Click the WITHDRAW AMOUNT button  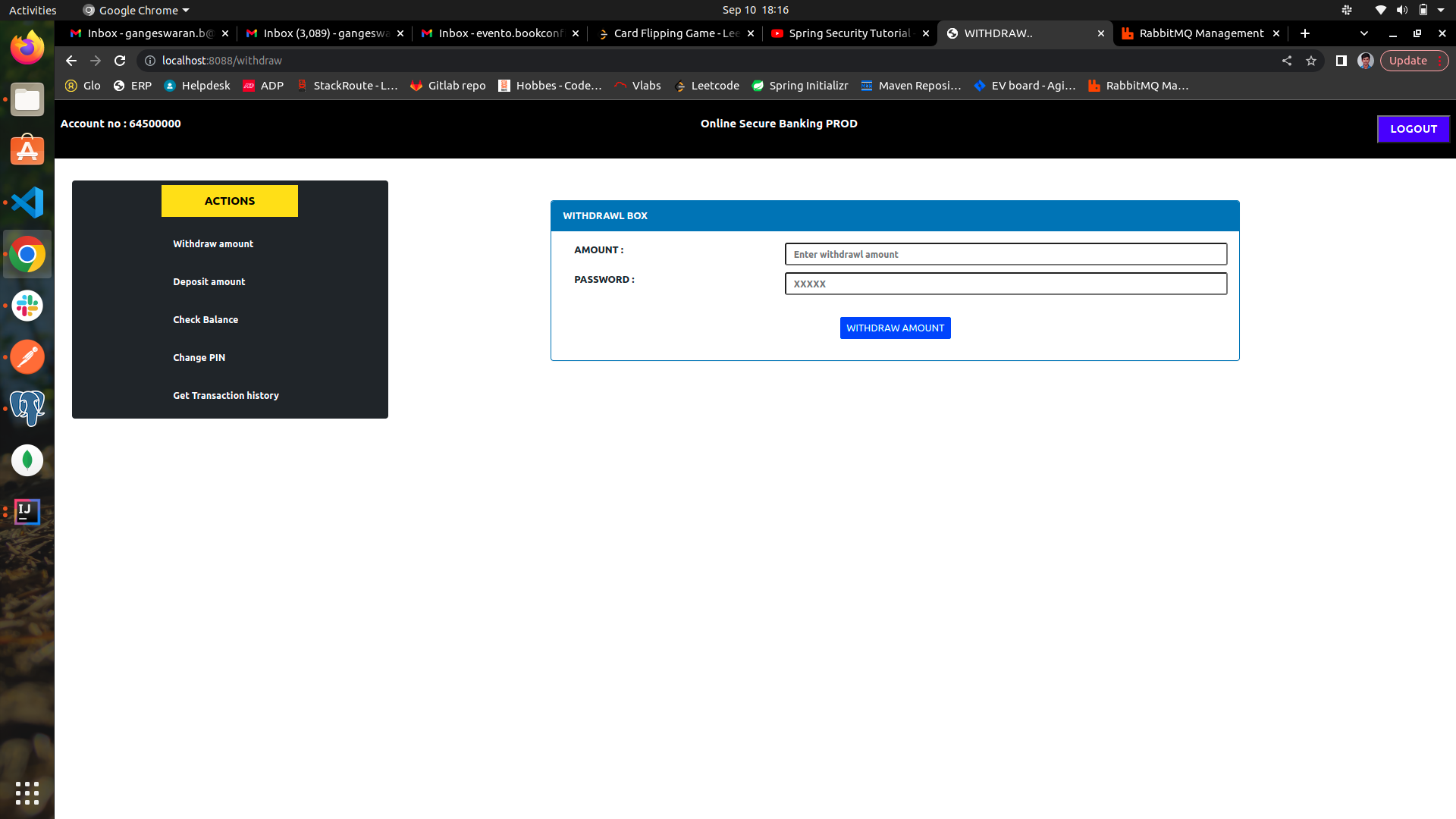pyautogui.click(x=895, y=328)
